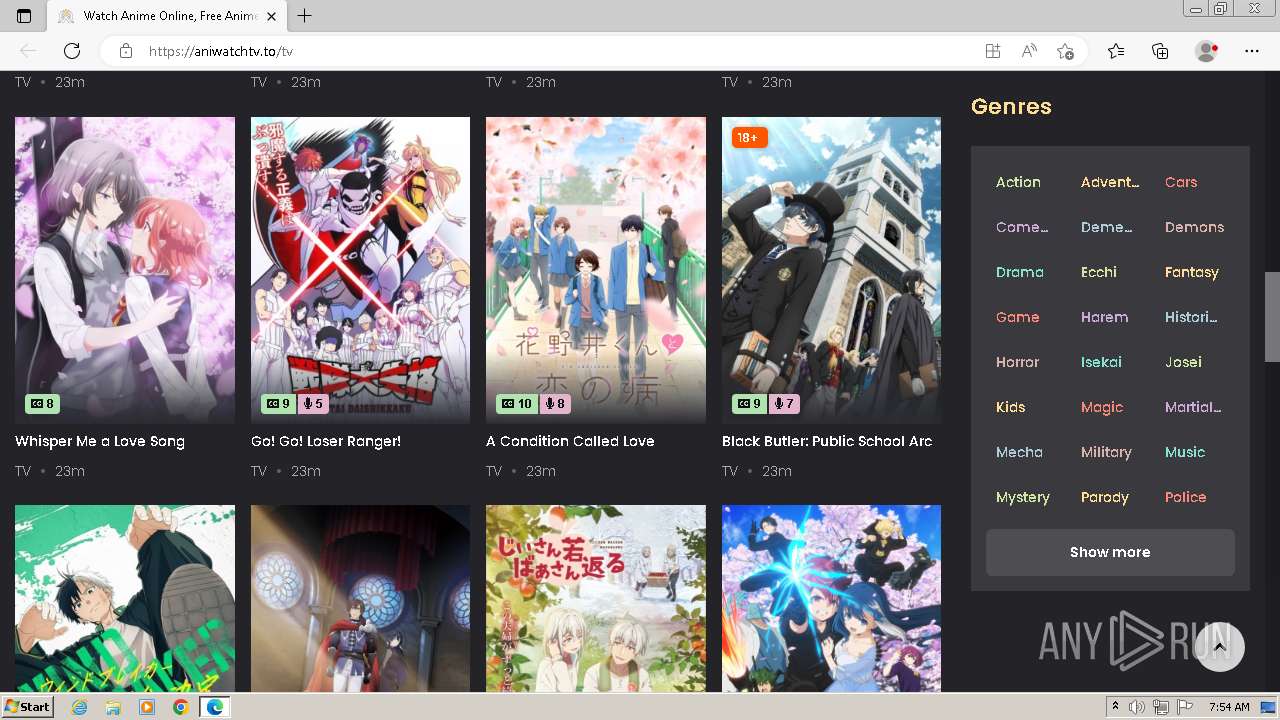
Task: Click Go! Go! Loser Ranger! title link
Action: tap(326, 441)
